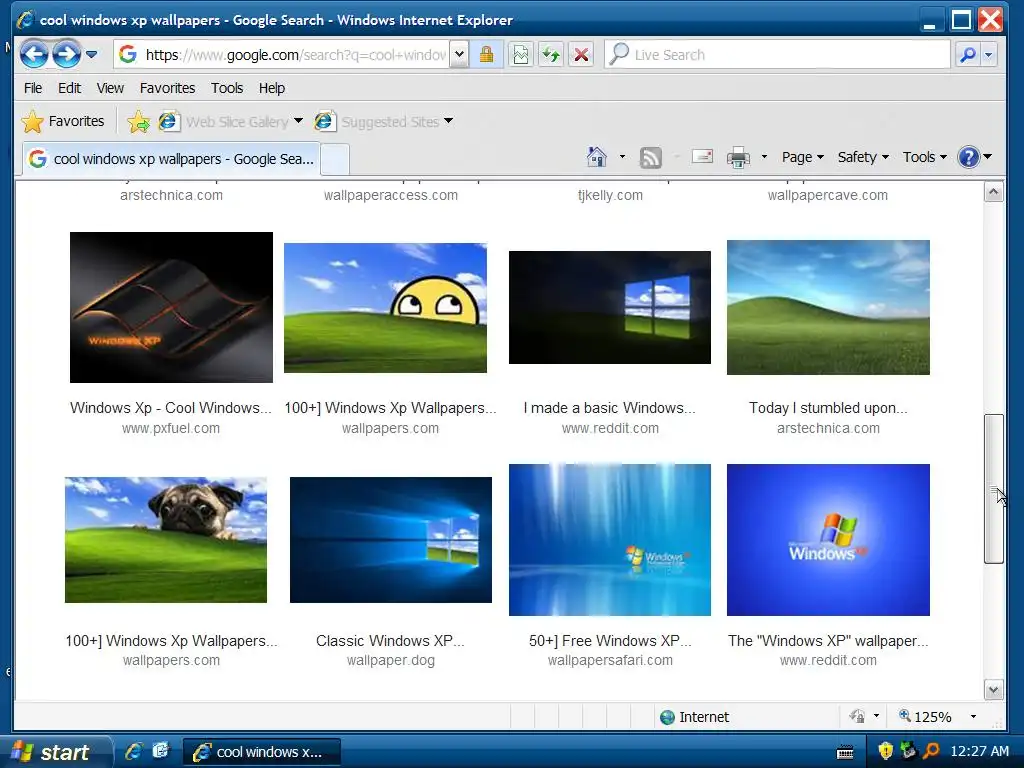The height and width of the screenshot is (768, 1024).
Task: Click into the Live Search box
Action: (777, 55)
